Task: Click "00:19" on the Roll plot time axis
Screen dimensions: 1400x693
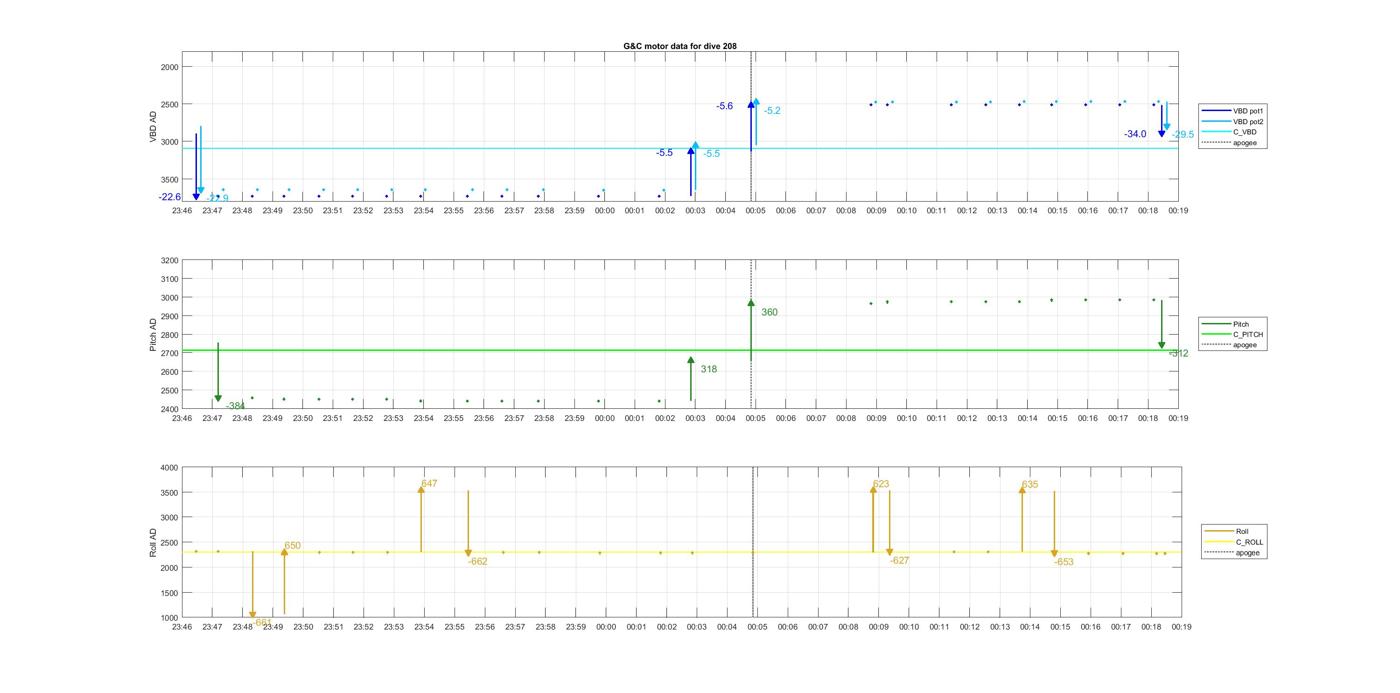Action: coord(1180,627)
